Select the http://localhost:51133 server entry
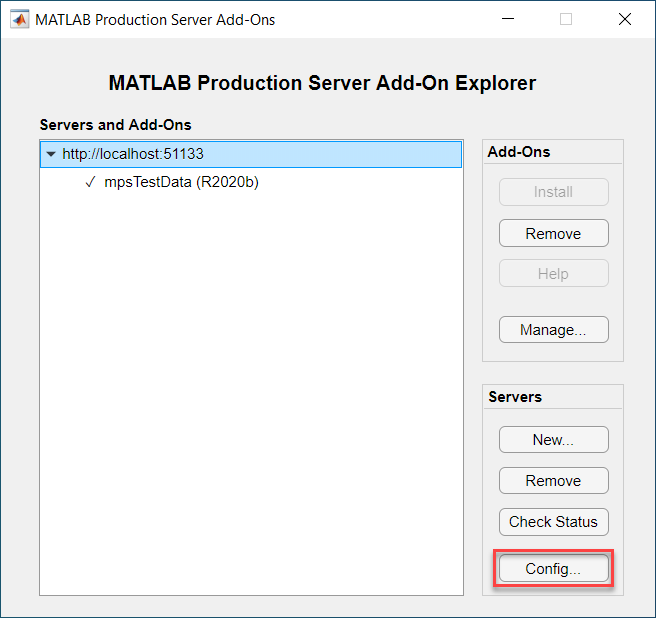656x618 pixels. pos(251,154)
